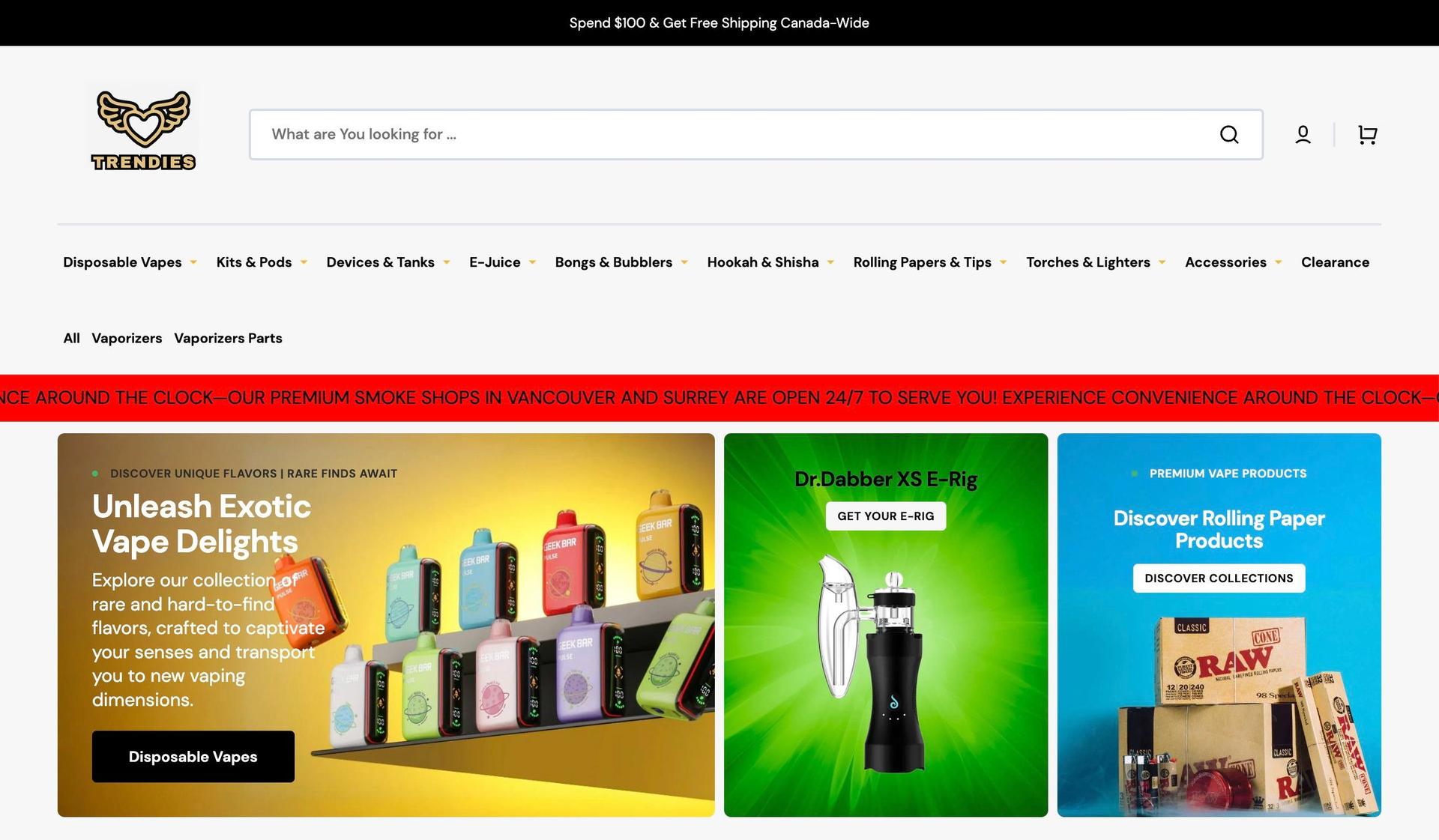
Task: Open the E-Juice menu label
Action: pos(495,262)
